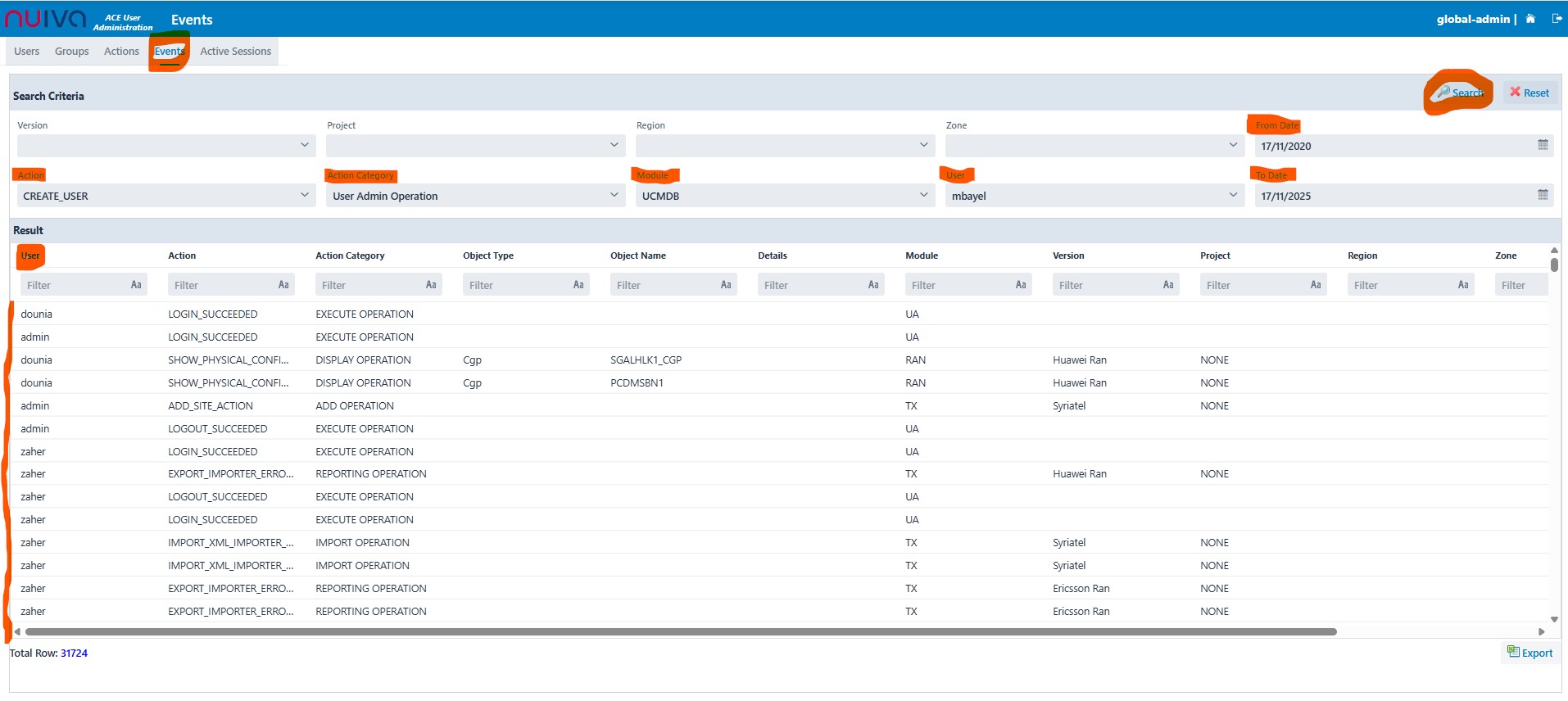Toggle the Aa match-case on the Action column filter
Screen dimensions: 1568x701
click(283, 285)
